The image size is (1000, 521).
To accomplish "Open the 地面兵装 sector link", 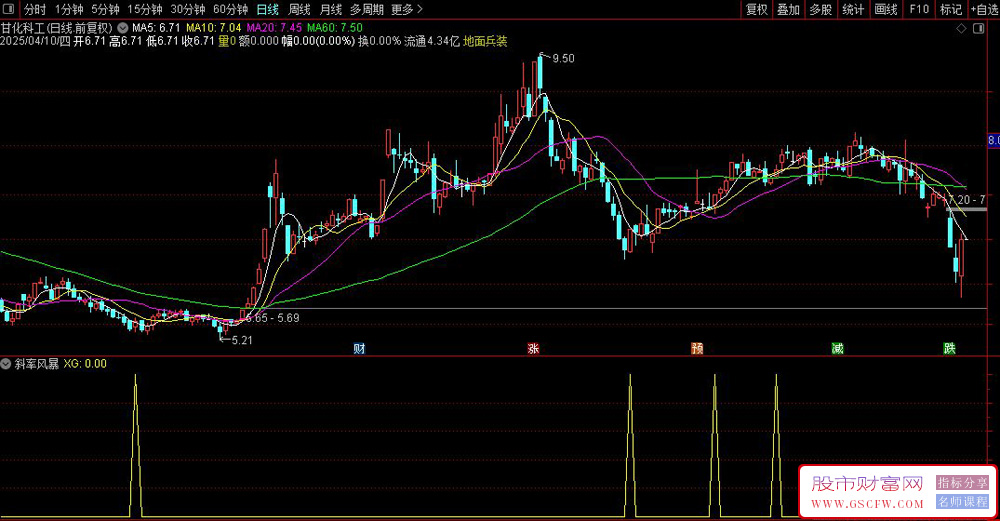I will 485,41.
